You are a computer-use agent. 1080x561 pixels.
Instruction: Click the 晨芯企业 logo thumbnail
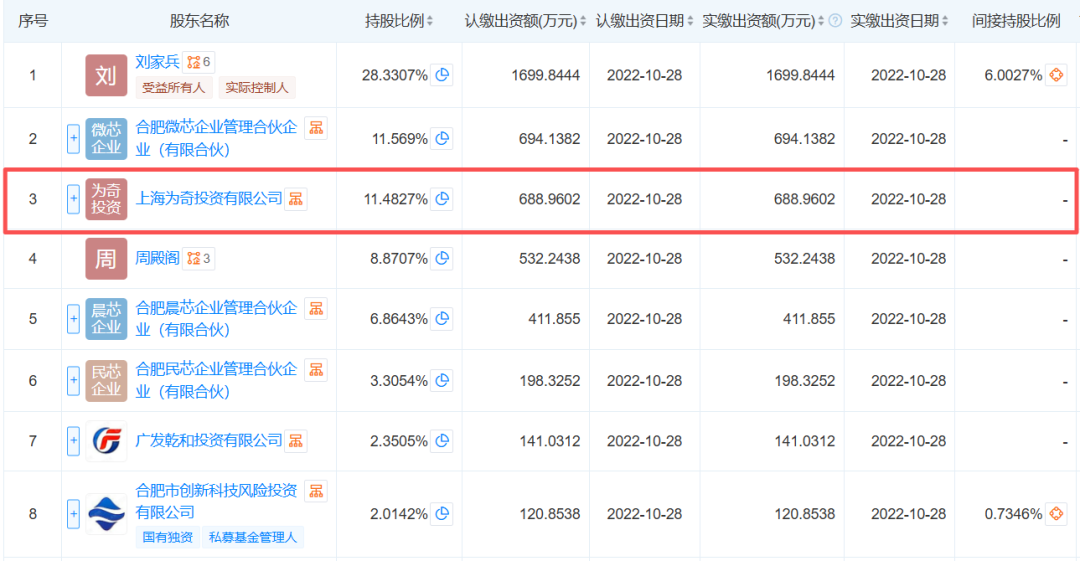106,319
